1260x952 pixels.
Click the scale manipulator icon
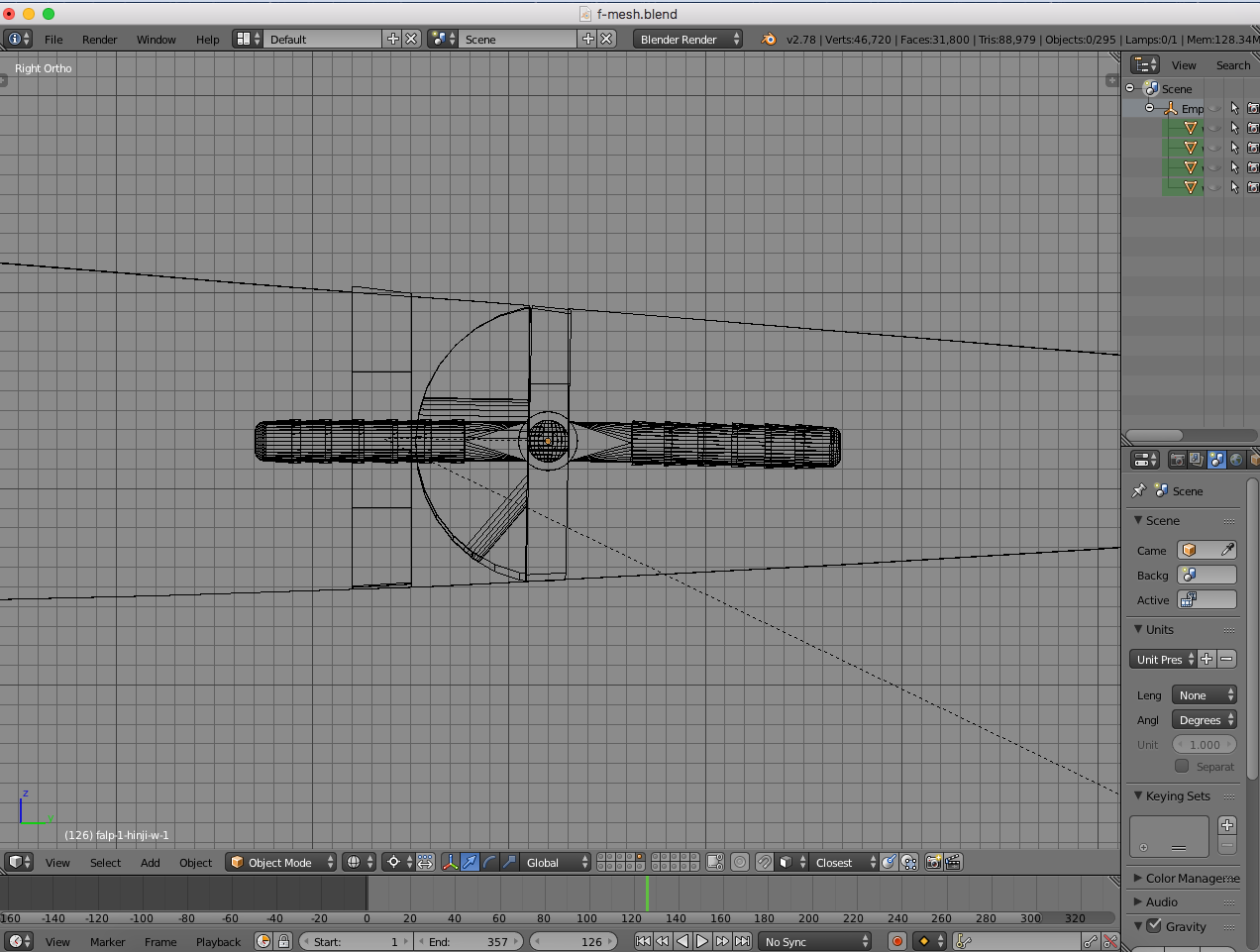coord(509,862)
